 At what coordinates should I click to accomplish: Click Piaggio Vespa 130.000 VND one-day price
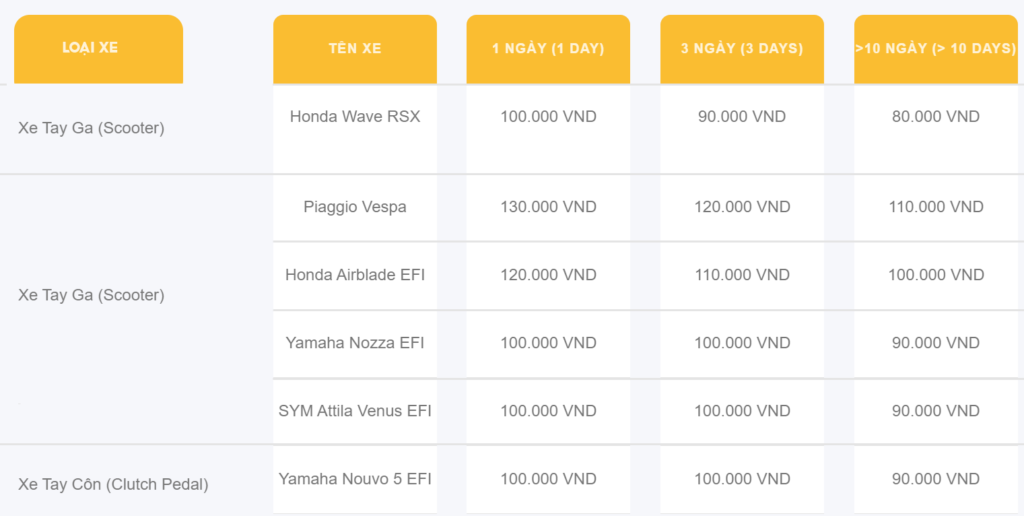(548, 207)
